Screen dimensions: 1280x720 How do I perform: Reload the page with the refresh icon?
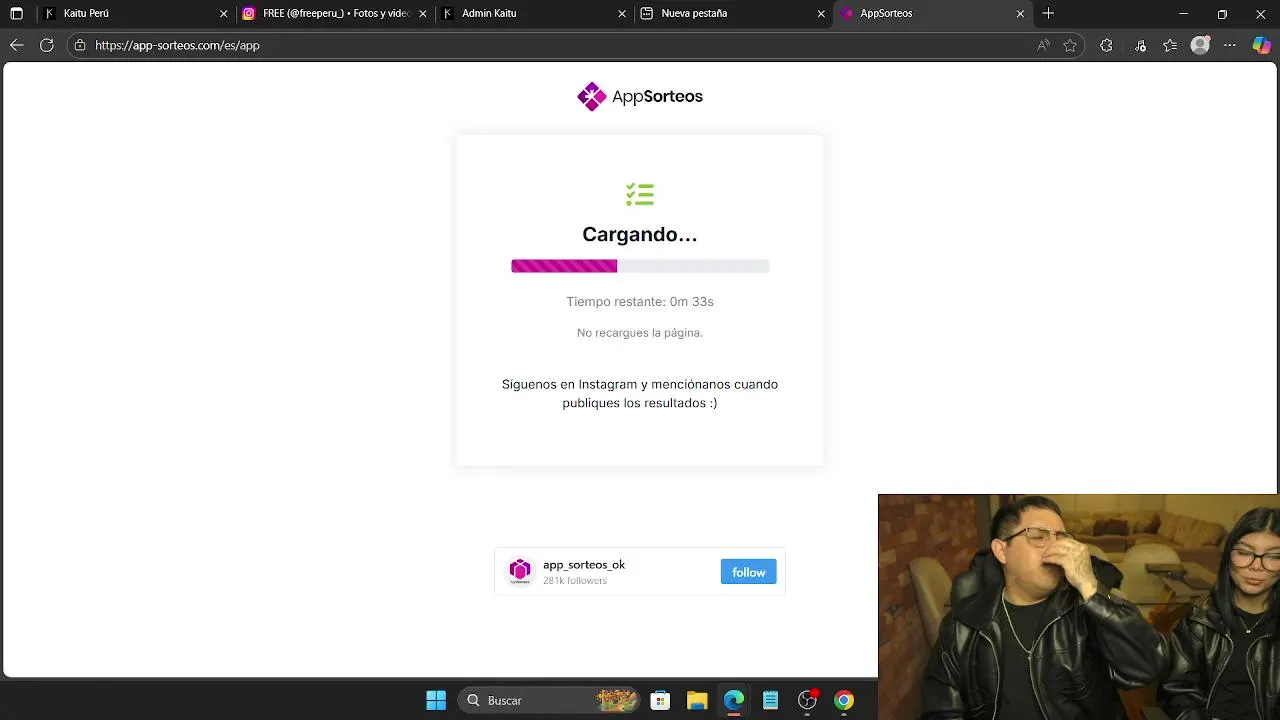pyautogui.click(x=46, y=45)
